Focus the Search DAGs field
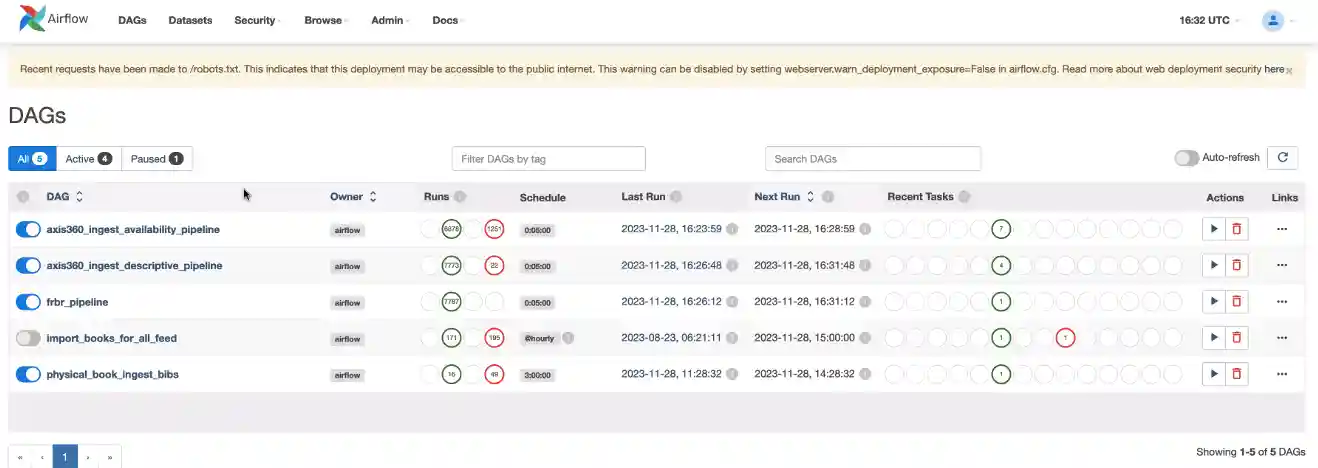The height and width of the screenshot is (468, 1318). click(872, 159)
